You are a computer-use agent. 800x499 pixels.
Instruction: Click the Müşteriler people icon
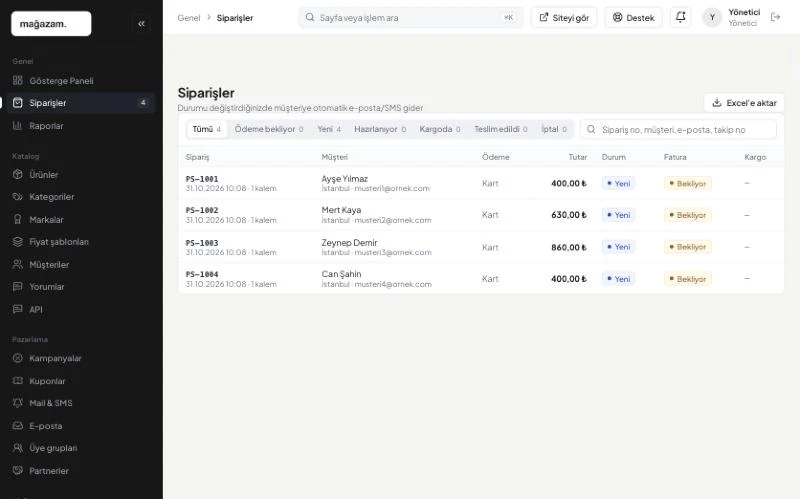coord(18,264)
